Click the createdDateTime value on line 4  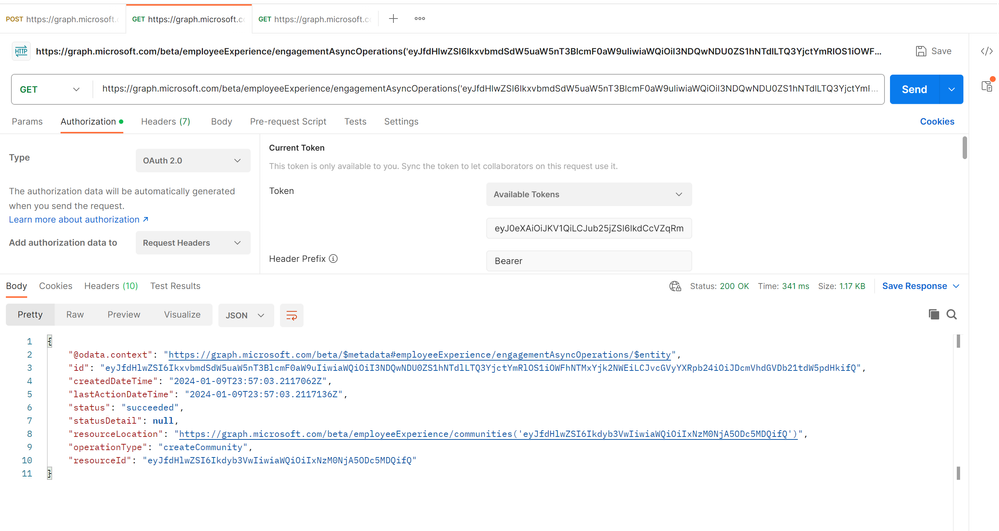[x=247, y=381]
